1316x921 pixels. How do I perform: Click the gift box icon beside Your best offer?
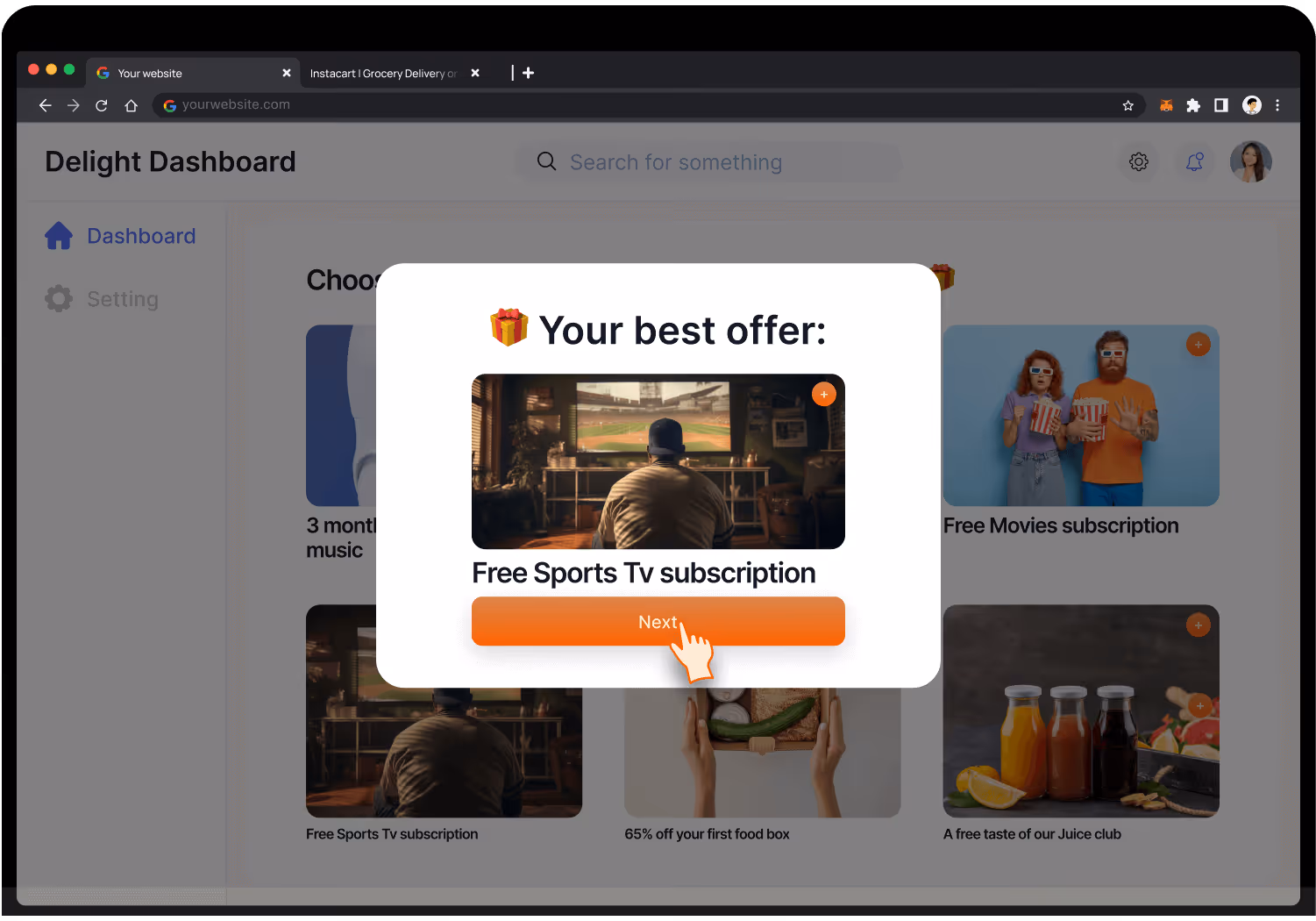tap(509, 328)
